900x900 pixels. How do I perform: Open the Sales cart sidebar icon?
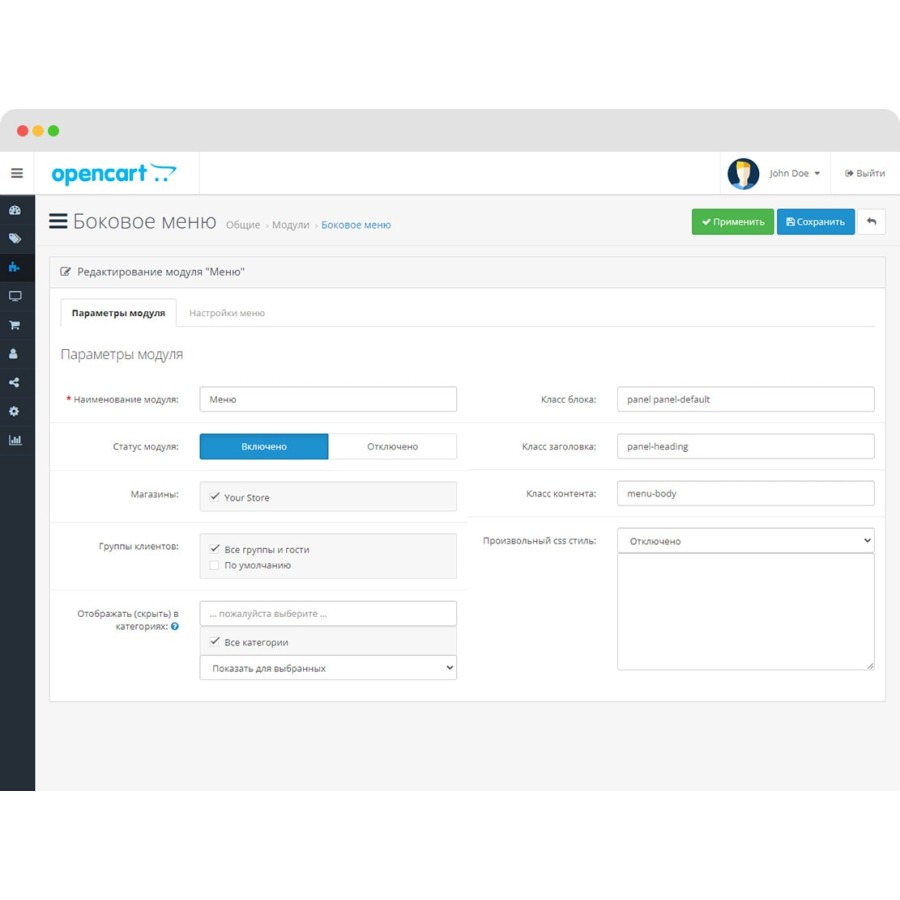click(15, 325)
